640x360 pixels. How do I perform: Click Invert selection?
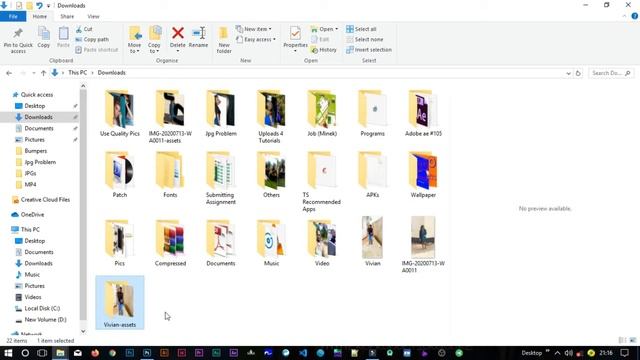point(369,50)
